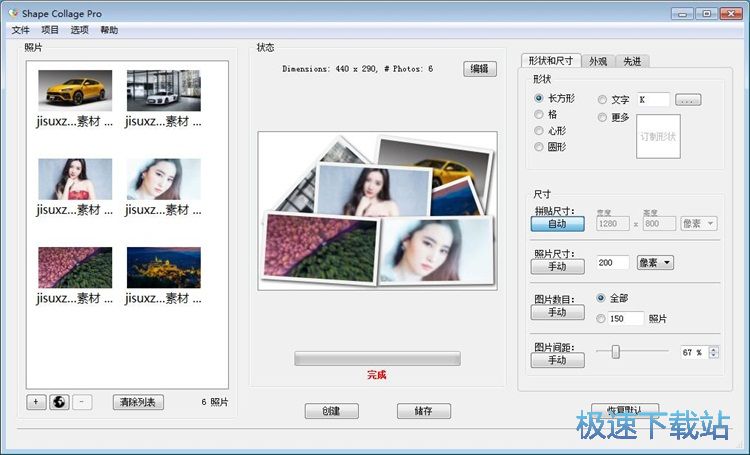Image resolution: width=750 pixels, height=455 pixels.
Task: Click the 创建 create button
Action: click(331, 411)
